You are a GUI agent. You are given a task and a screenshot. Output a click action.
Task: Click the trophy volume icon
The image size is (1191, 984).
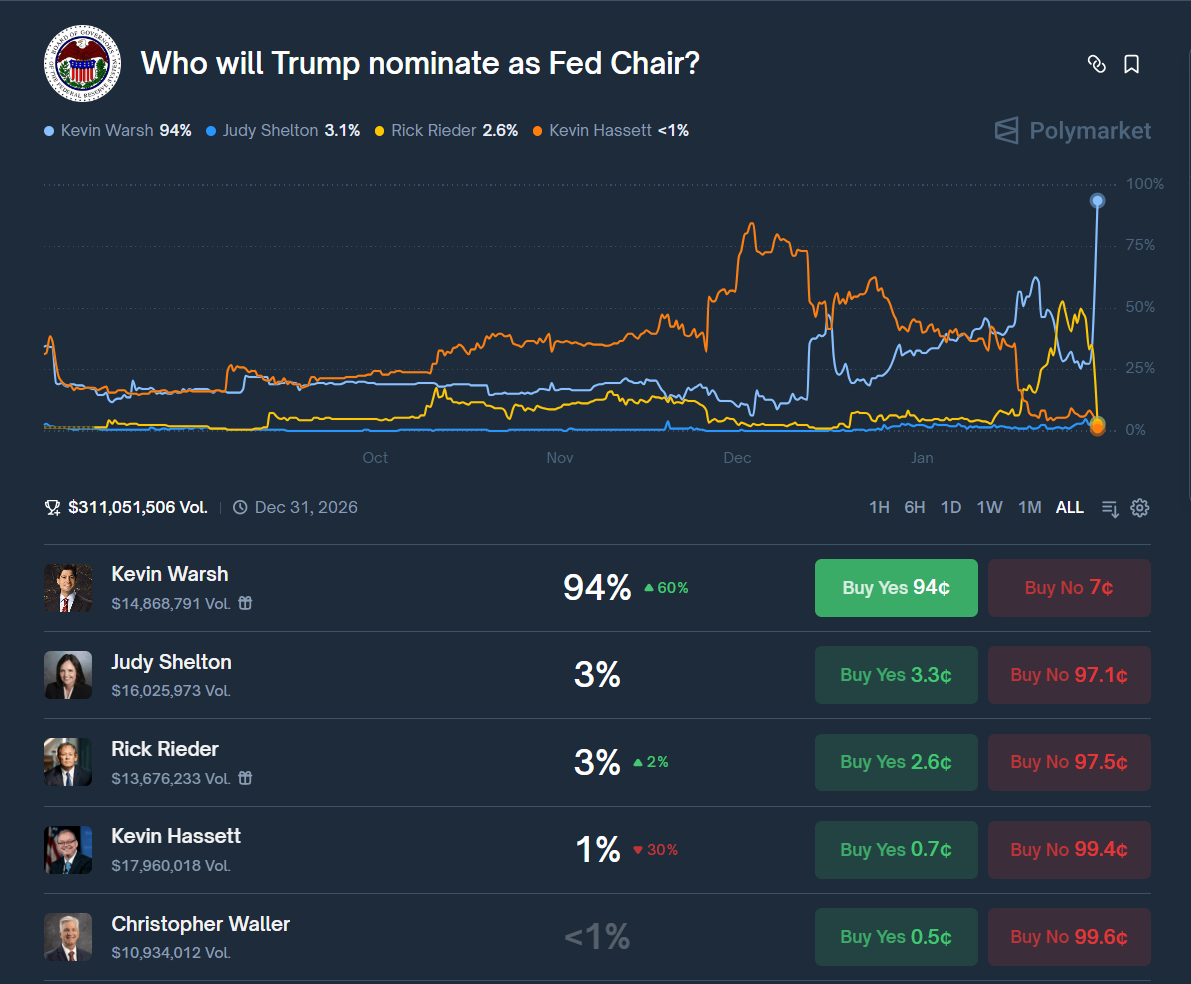(x=53, y=508)
